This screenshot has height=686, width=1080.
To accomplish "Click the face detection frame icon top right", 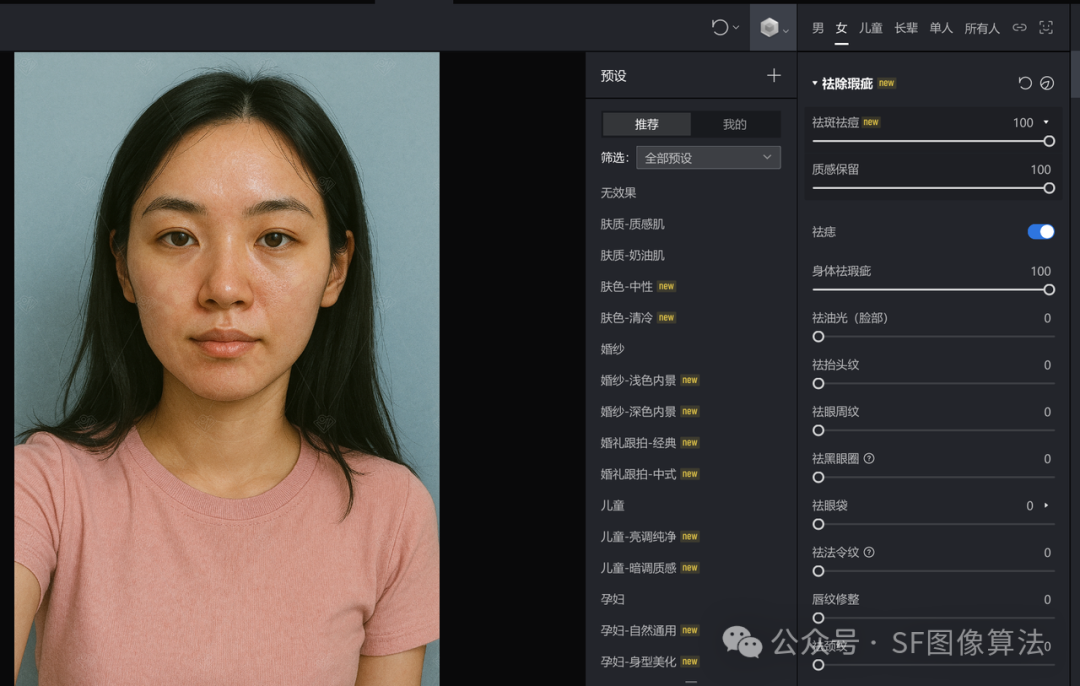I will 1048,28.
